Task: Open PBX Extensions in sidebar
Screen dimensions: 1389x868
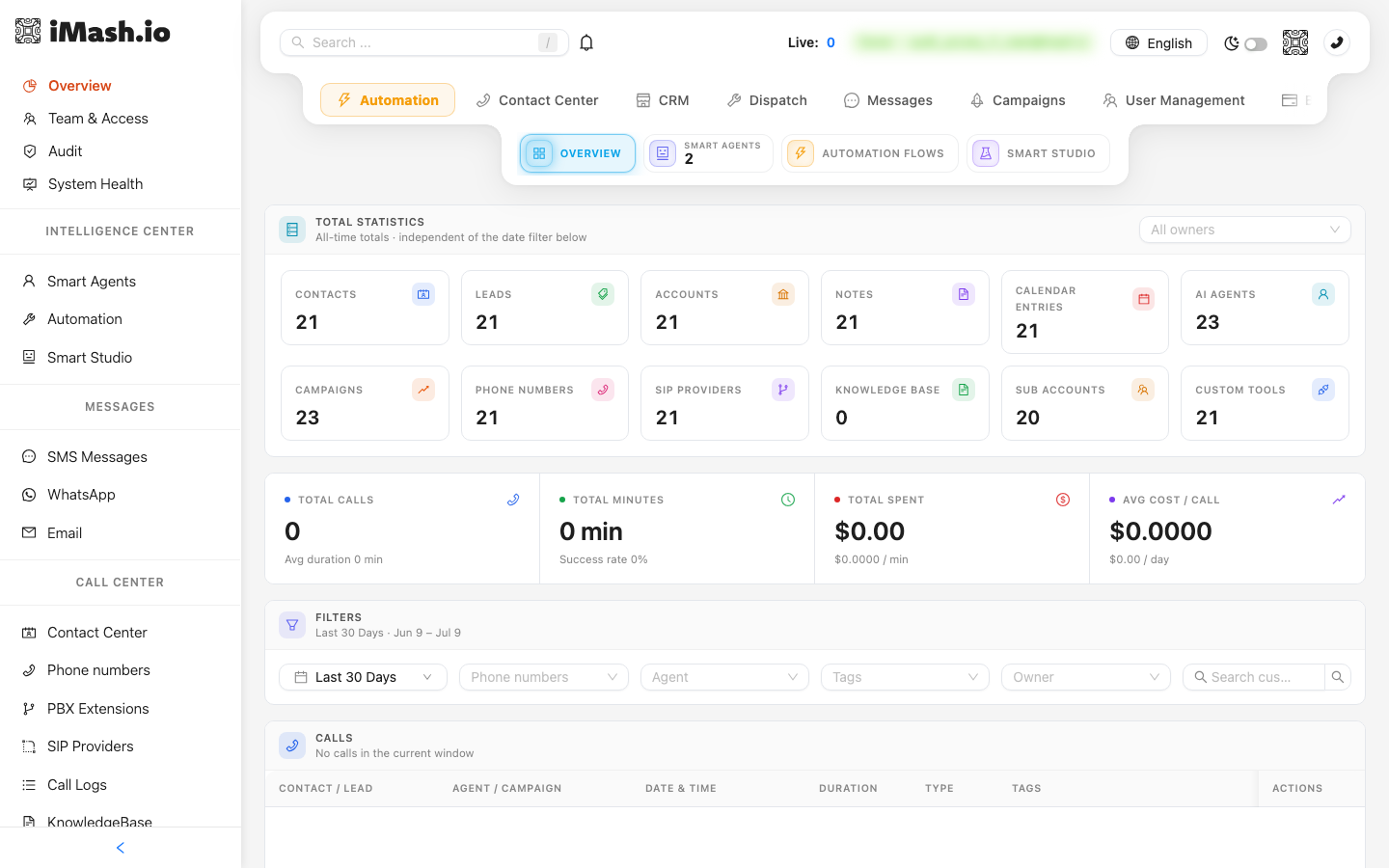Action: (98, 708)
